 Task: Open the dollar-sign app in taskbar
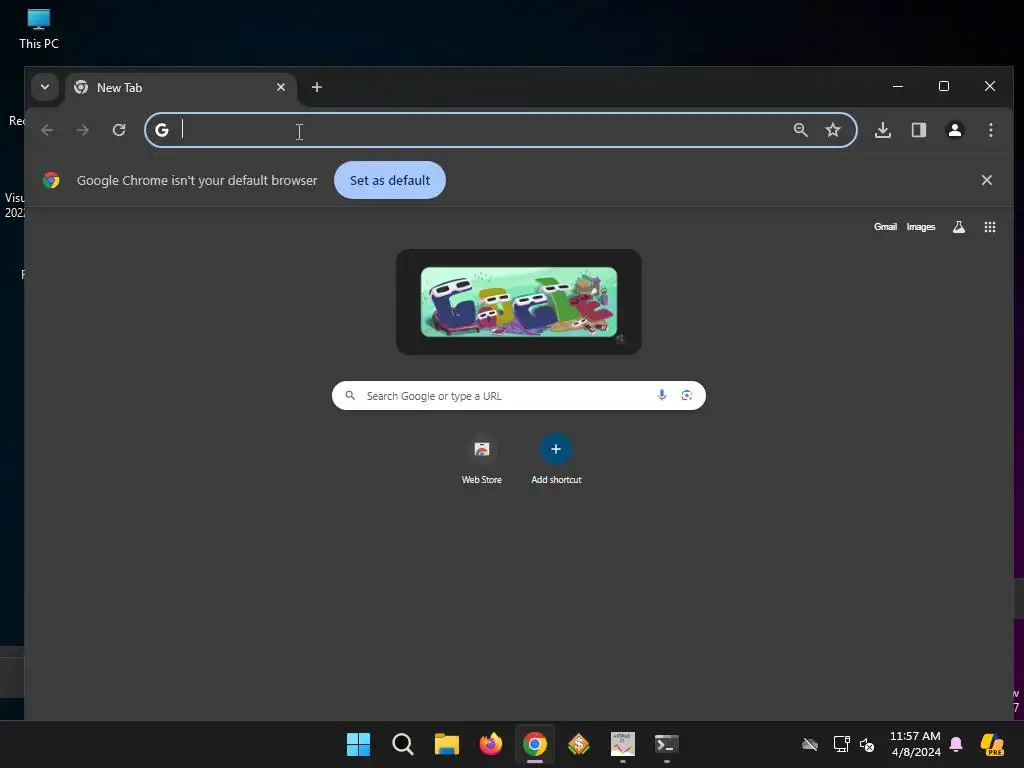pos(579,744)
